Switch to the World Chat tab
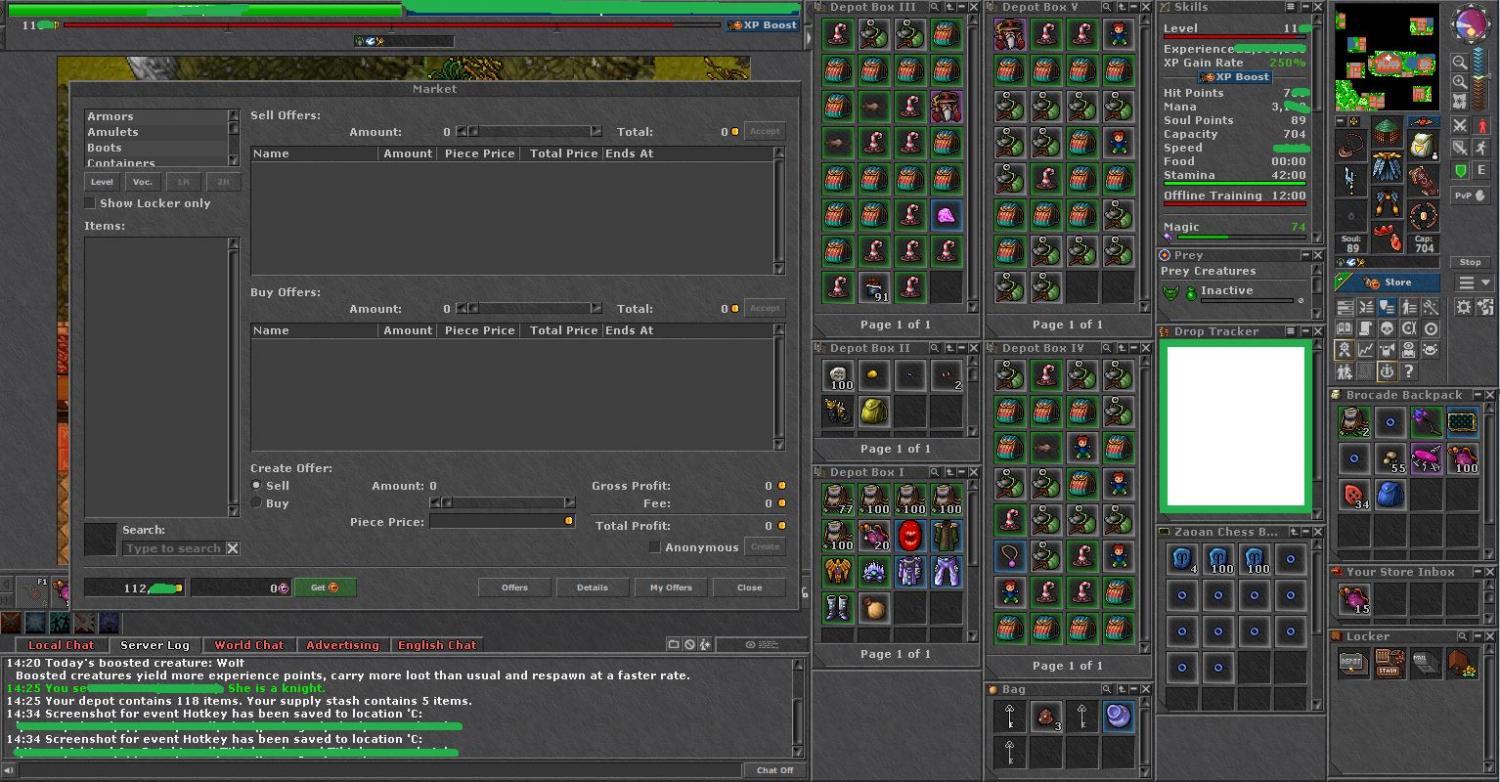The width and height of the screenshot is (1500, 782). click(249, 645)
